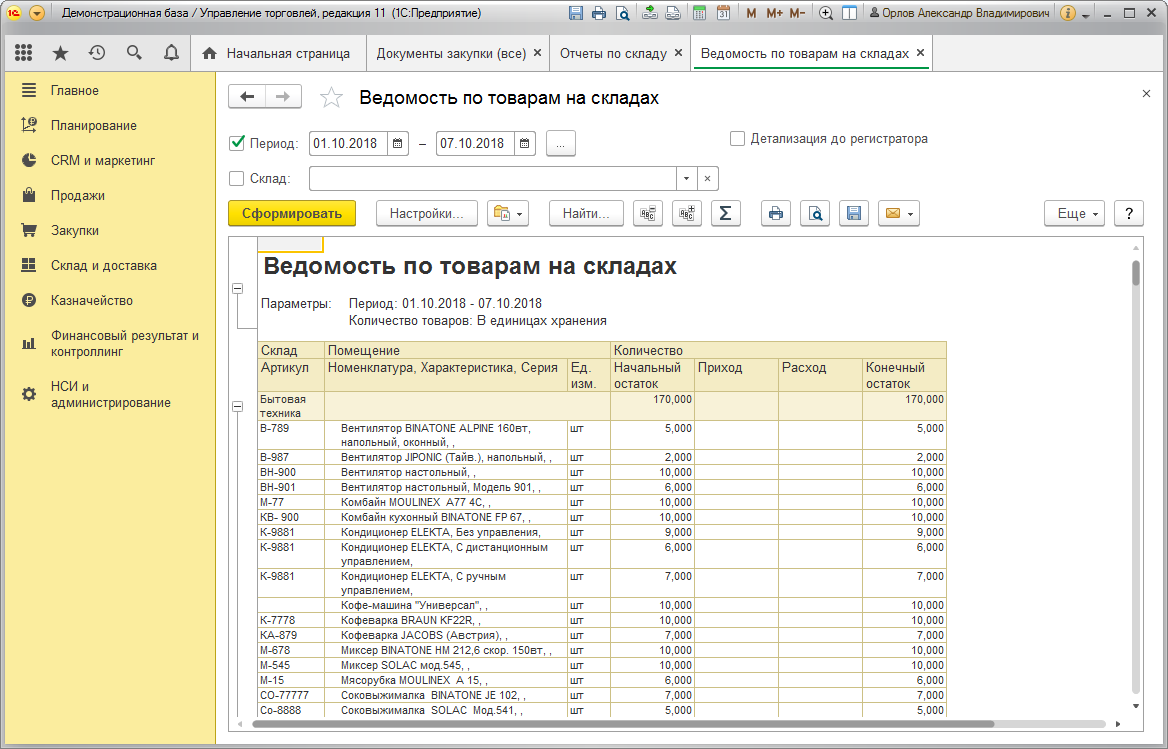Open the Настройки dialog
1168x749 pixels.
tap(427, 213)
